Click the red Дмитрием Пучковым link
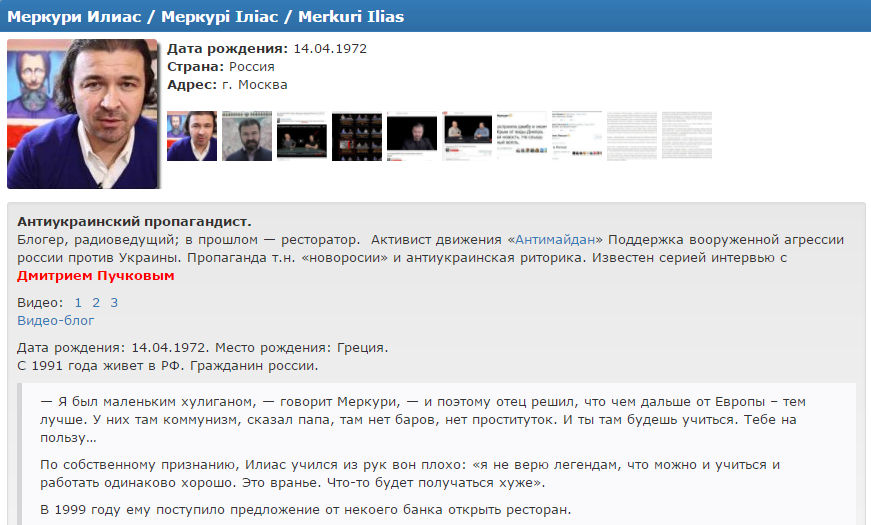Screen dimensions: 871x525 tap(96, 276)
